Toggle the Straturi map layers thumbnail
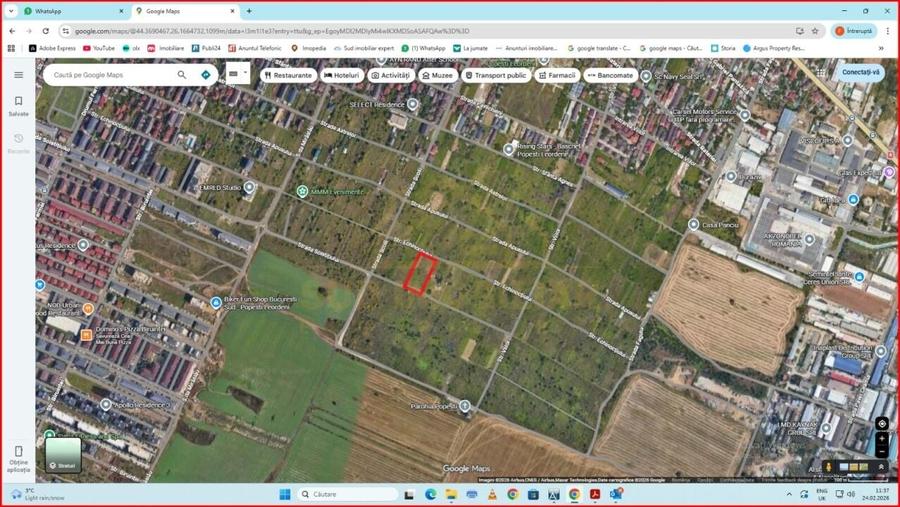The height and width of the screenshot is (507, 900). [x=62, y=455]
